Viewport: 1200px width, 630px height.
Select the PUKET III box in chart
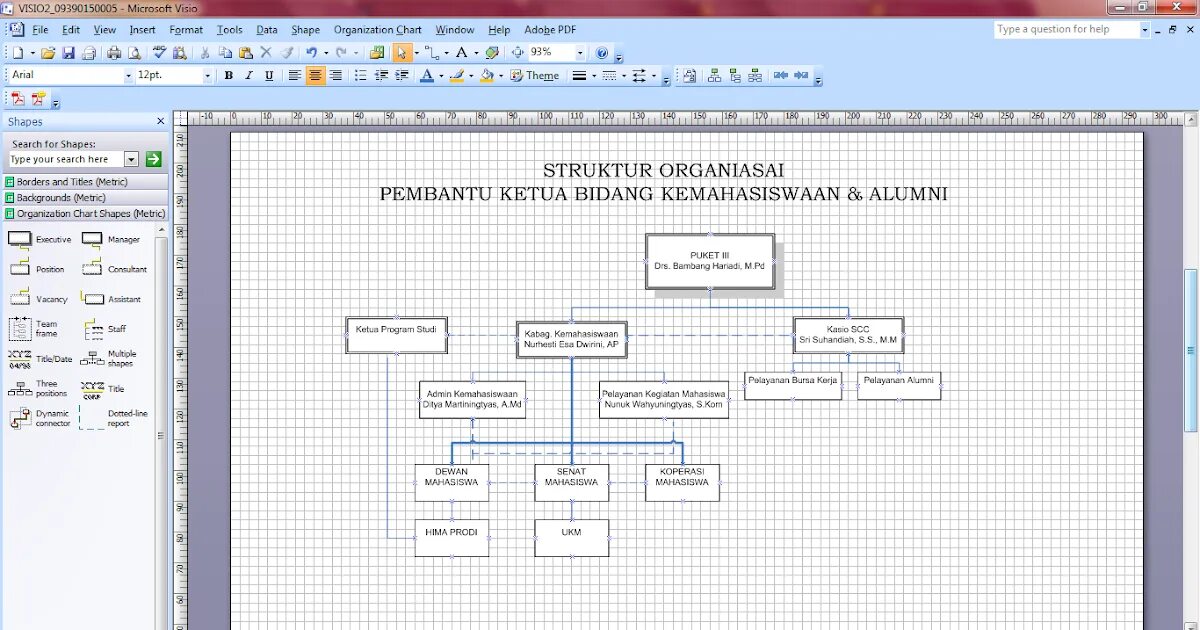click(x=710, y=262)
